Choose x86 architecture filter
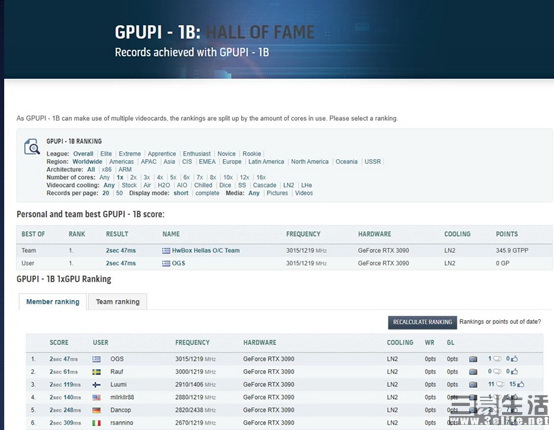The width and height of the screenshot is (554, 430). click(x=106, y=169)
